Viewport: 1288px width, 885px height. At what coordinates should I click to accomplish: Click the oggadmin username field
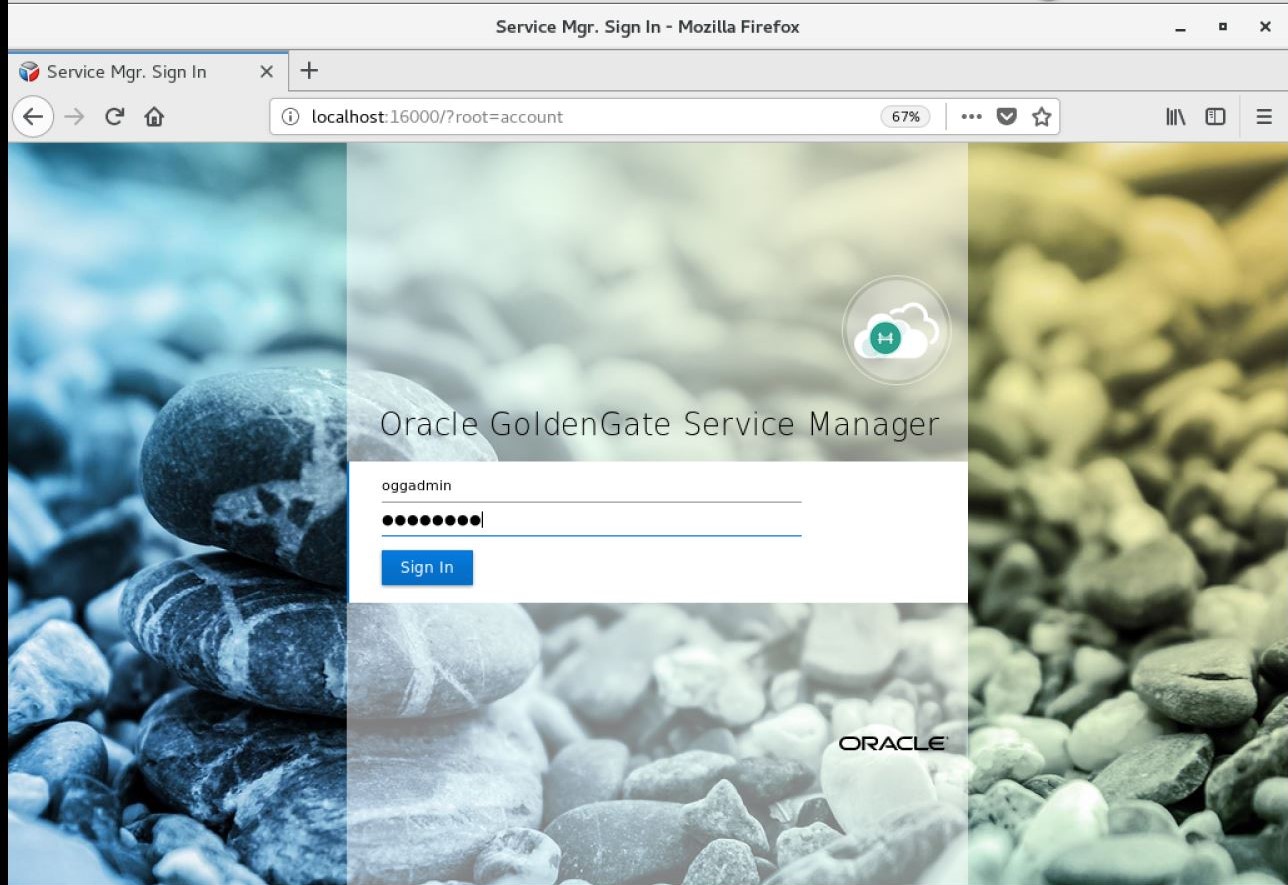pos(591,486)
